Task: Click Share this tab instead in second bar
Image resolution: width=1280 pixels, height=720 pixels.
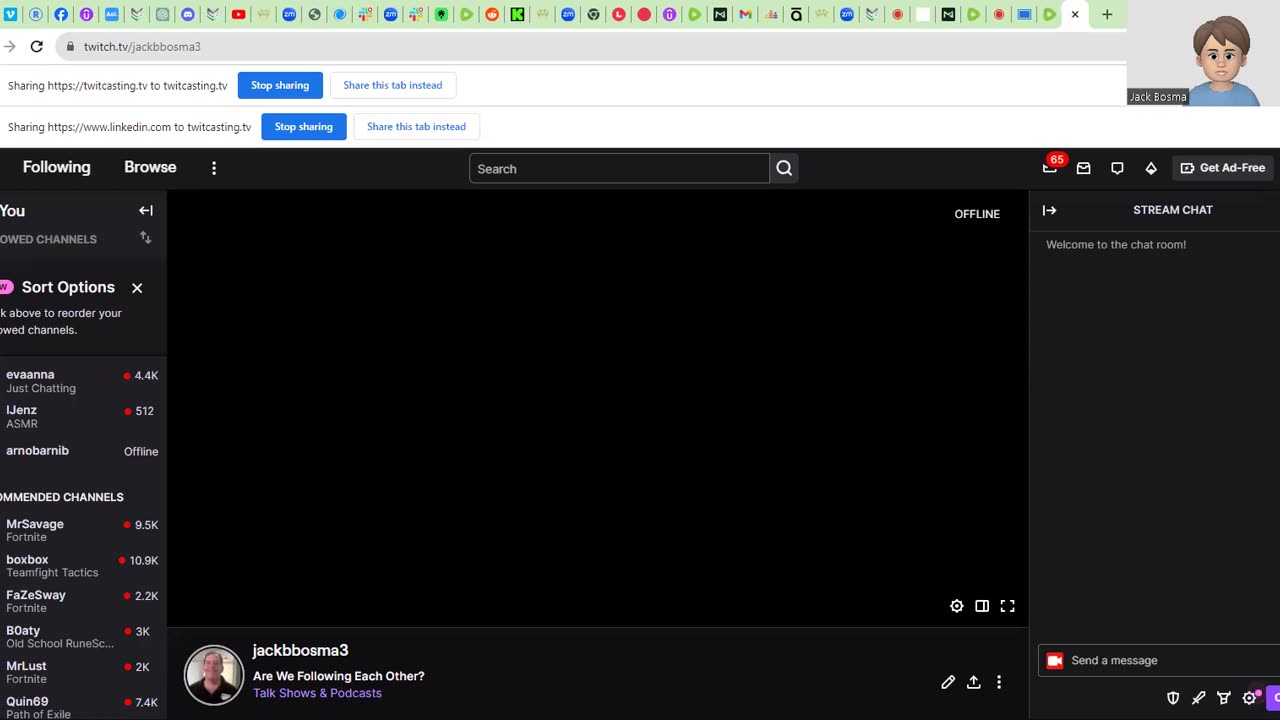Action: pyautogui.click(x=416, y=127)
